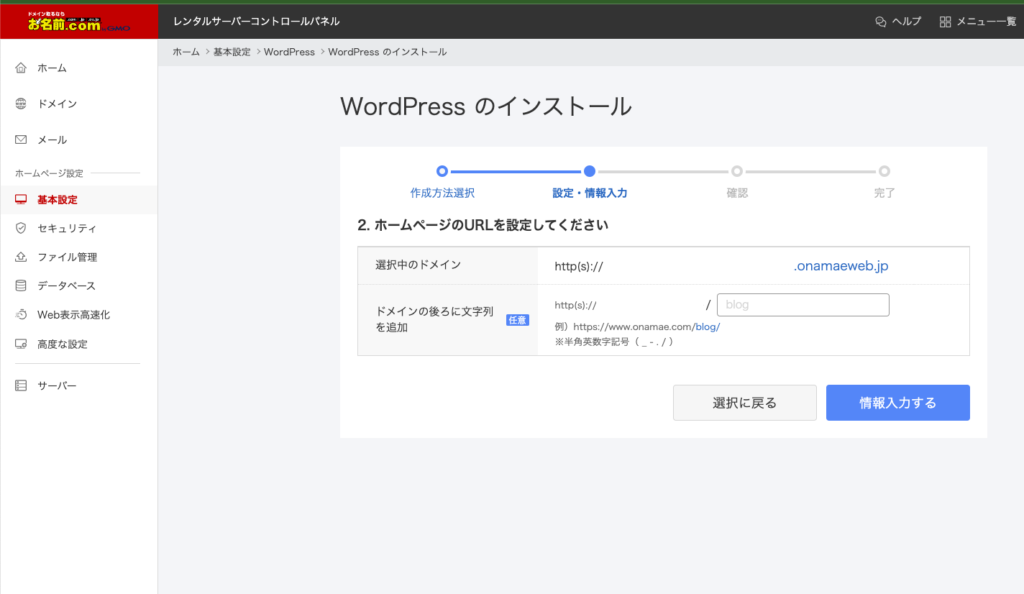This screenshot has width=1024, height=594.
Task: Click the Web表示高速化 speed icon
Action: [21, 315]
